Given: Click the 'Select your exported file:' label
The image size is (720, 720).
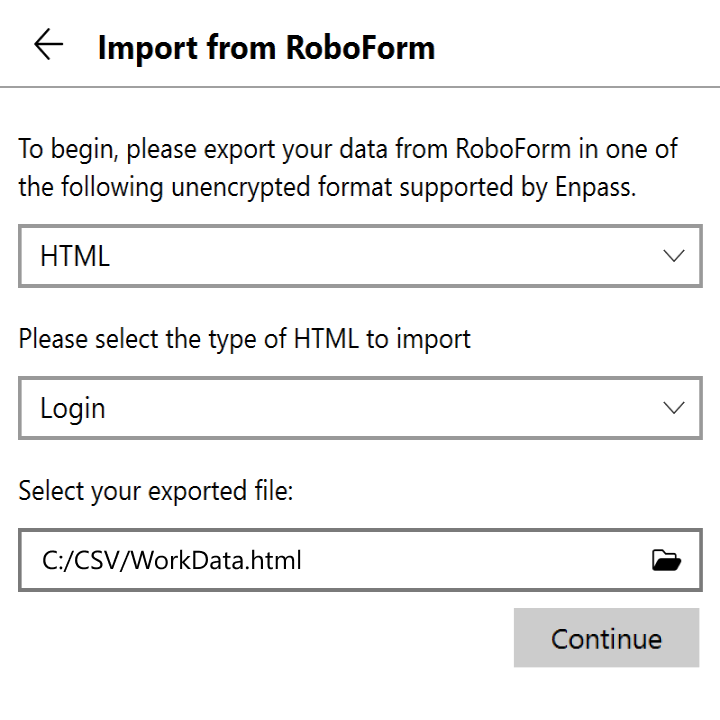Looking at the screenshot, I should pos(156,491).
